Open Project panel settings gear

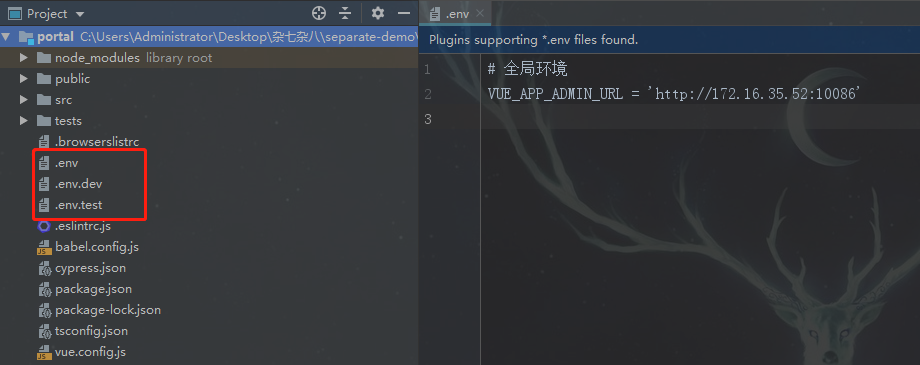[378, 13]
